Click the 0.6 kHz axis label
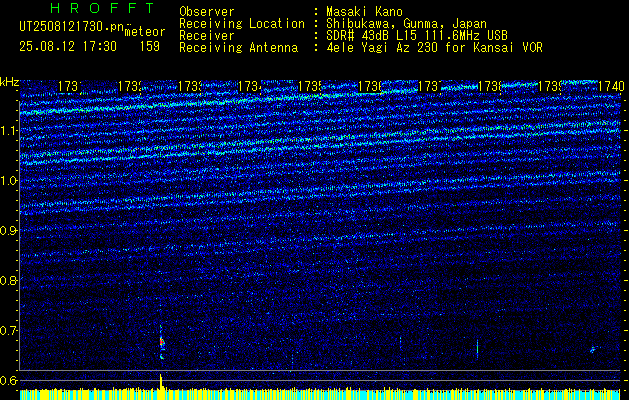The height and width of the screenshot is (400, 629). pos(8,380)
